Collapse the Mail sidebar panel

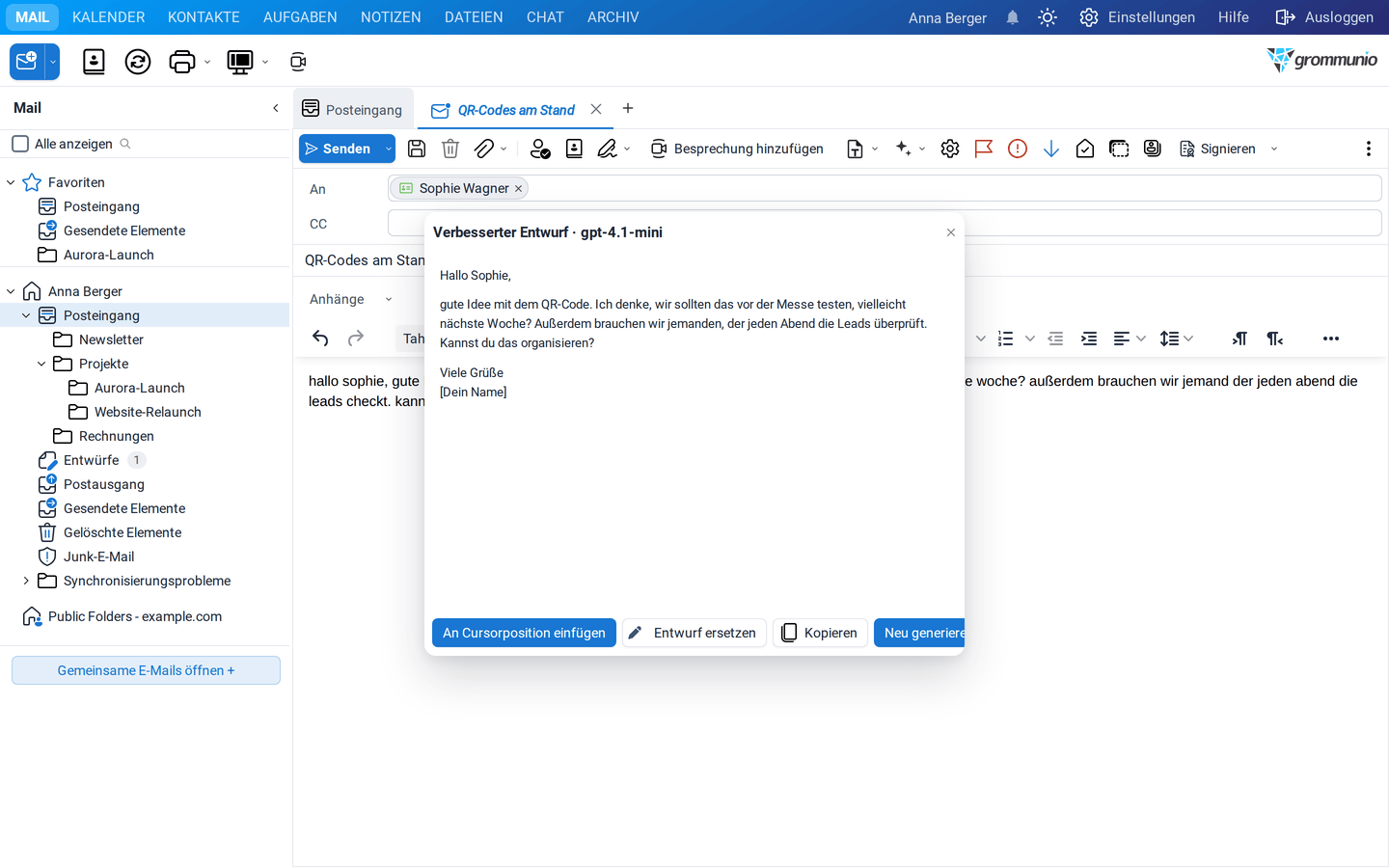pos(276,108)
